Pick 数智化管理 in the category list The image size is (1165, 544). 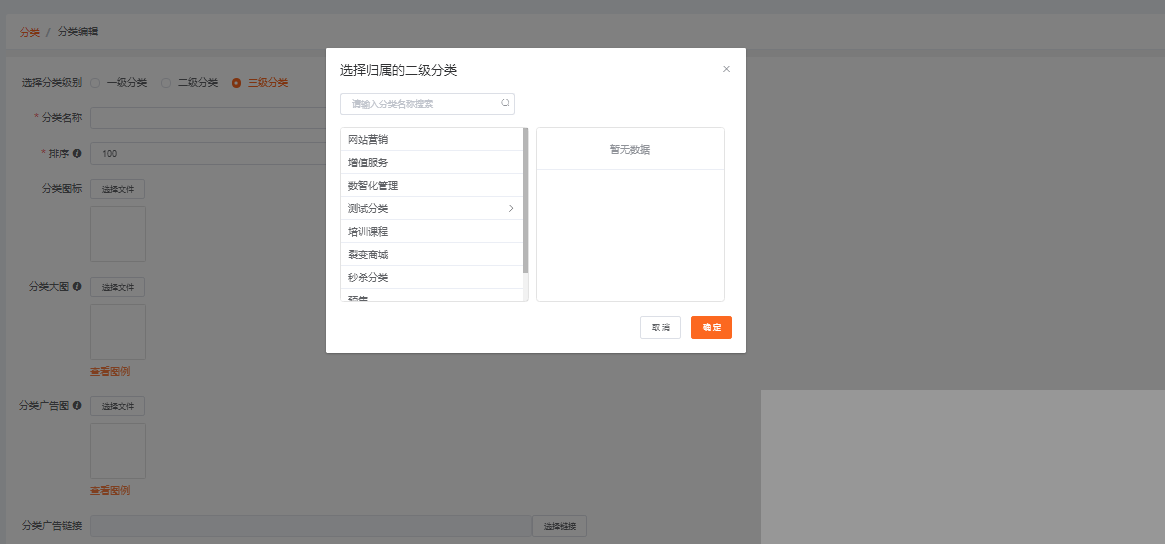tap(373, 185)
